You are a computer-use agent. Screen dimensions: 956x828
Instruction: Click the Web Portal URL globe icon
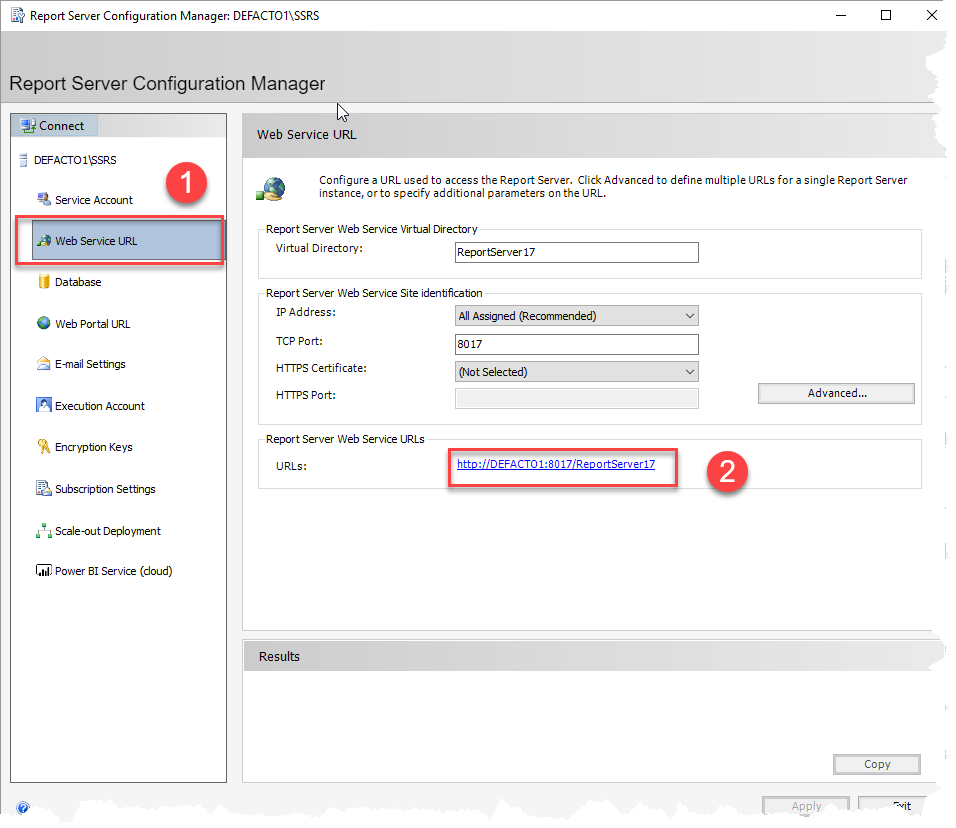(43, 323)
